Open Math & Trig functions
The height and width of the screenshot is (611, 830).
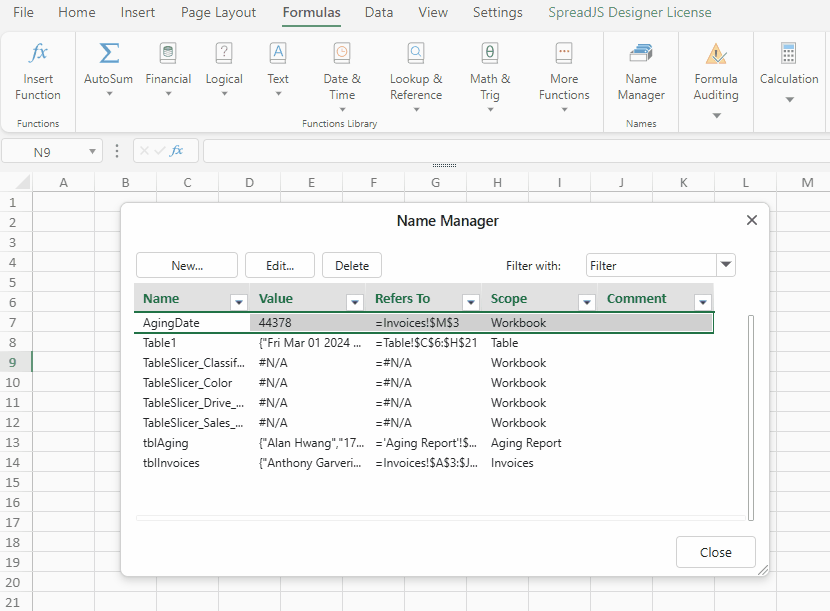click(x=490, y=53)
